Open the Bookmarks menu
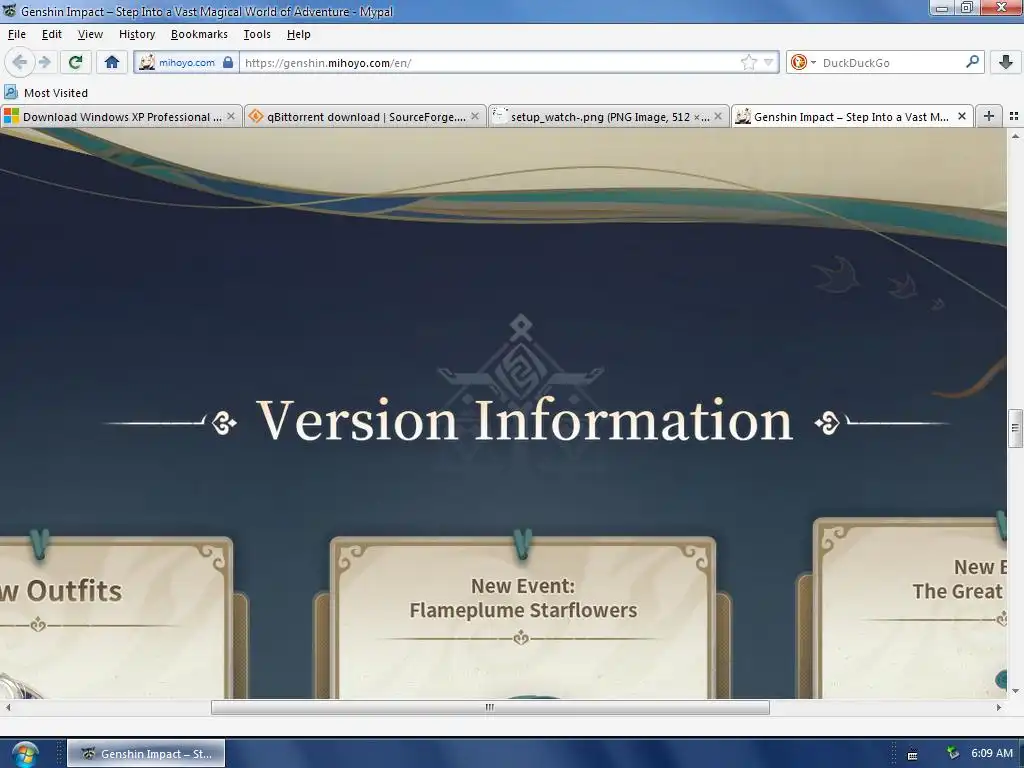Image resolution: width=1024 pixels, height=768 pixels. pyautogui.click(x=199, y=34)
